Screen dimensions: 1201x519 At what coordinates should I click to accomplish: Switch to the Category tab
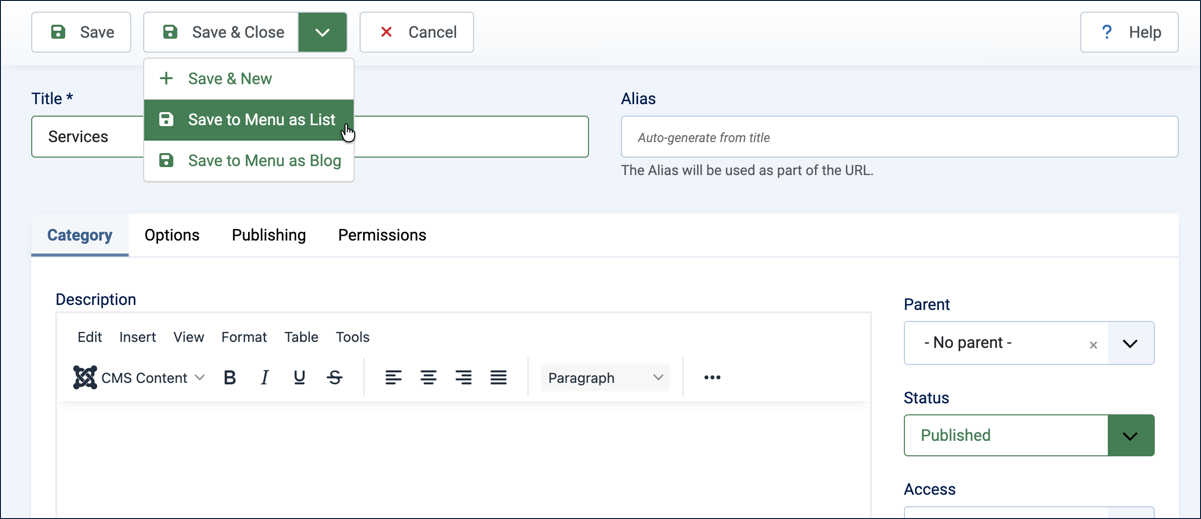(x=80, y=235)
